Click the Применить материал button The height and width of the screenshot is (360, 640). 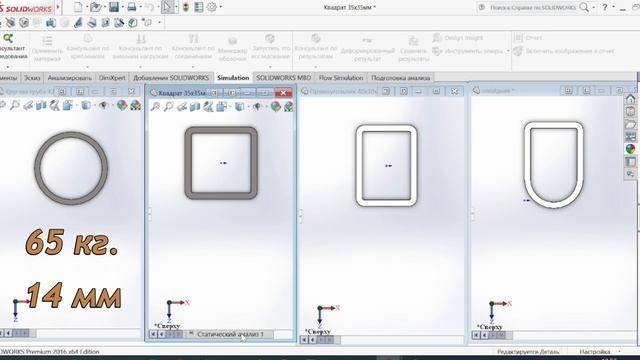click(47, 49)
